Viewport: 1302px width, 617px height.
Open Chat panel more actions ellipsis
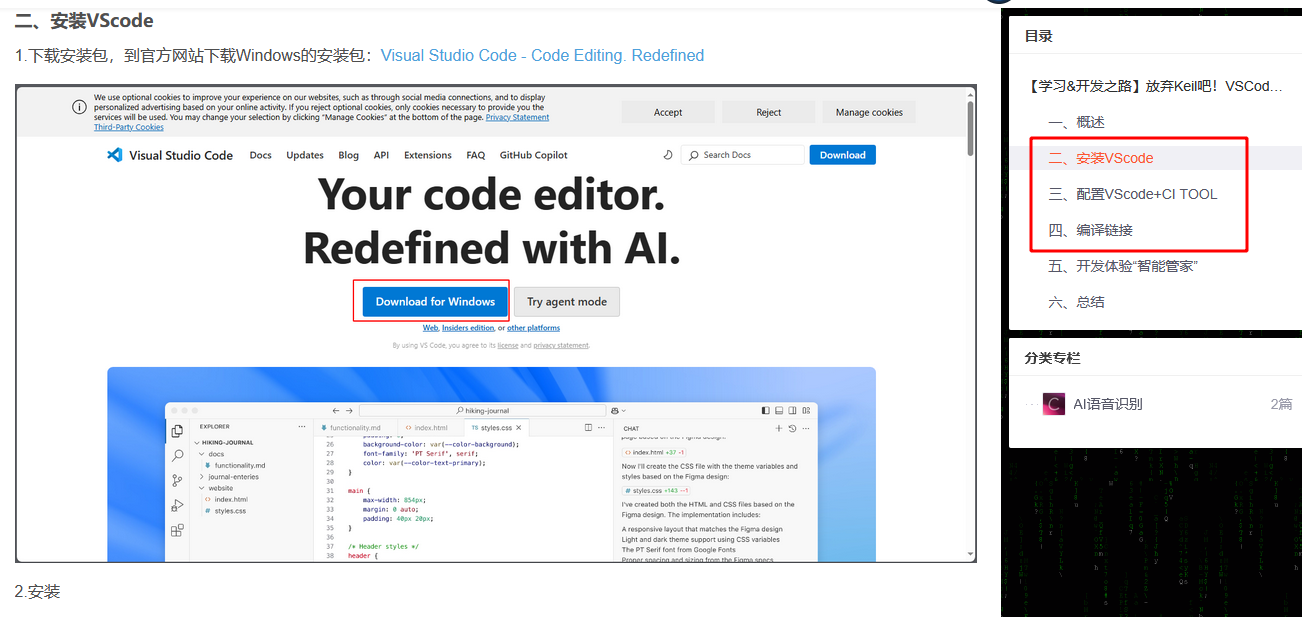coord(805,428)
